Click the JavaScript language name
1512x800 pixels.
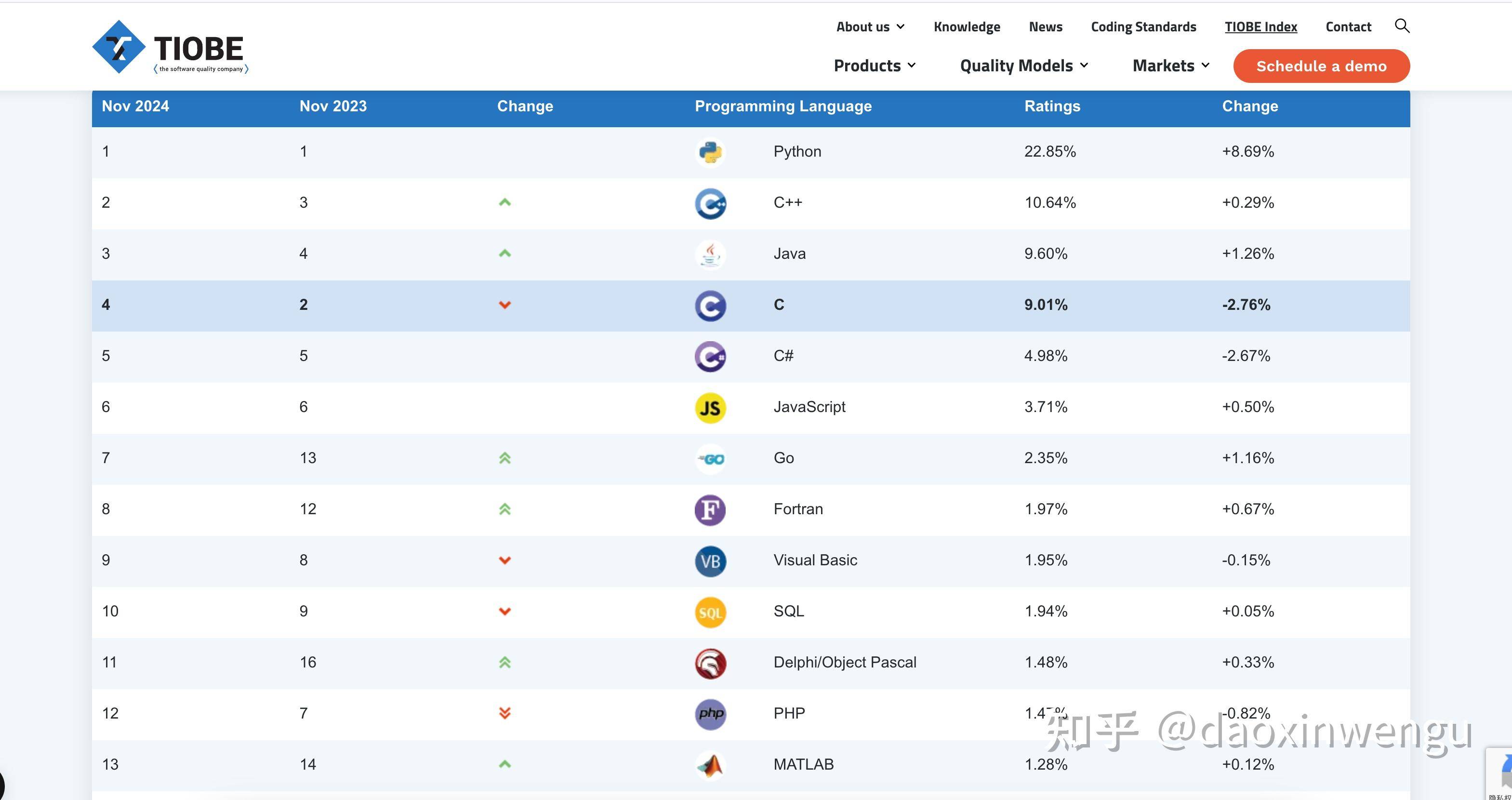tap(809, 407)
